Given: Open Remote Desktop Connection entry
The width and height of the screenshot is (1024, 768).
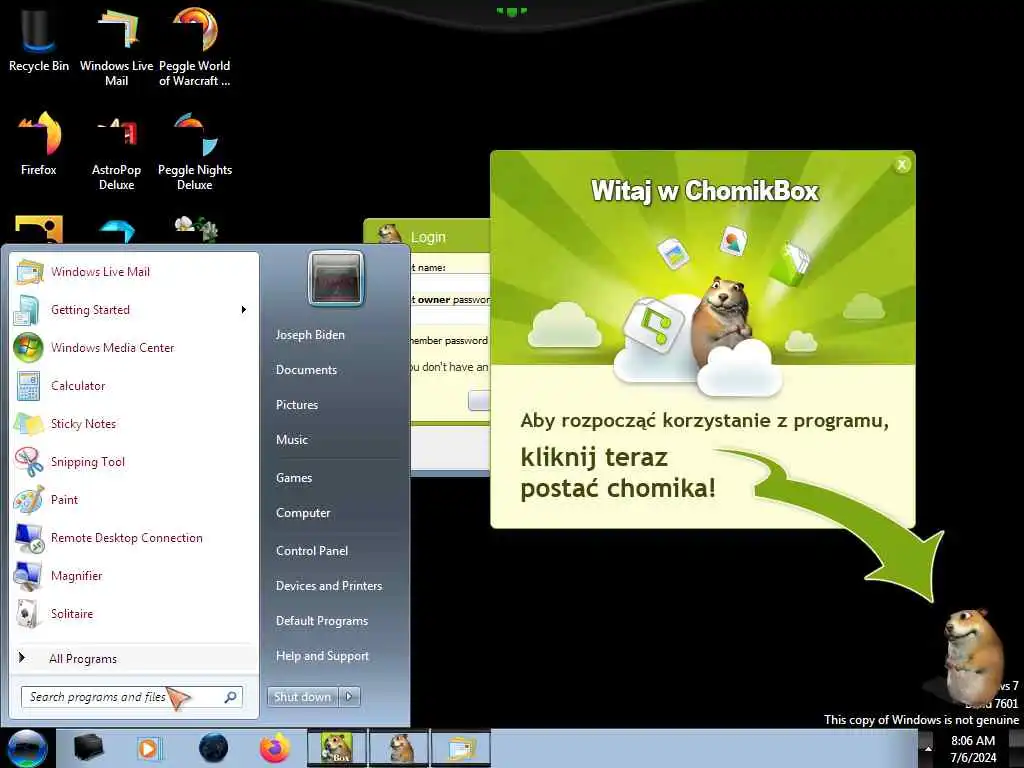Looking at the screenshot, I should point(134,537).
